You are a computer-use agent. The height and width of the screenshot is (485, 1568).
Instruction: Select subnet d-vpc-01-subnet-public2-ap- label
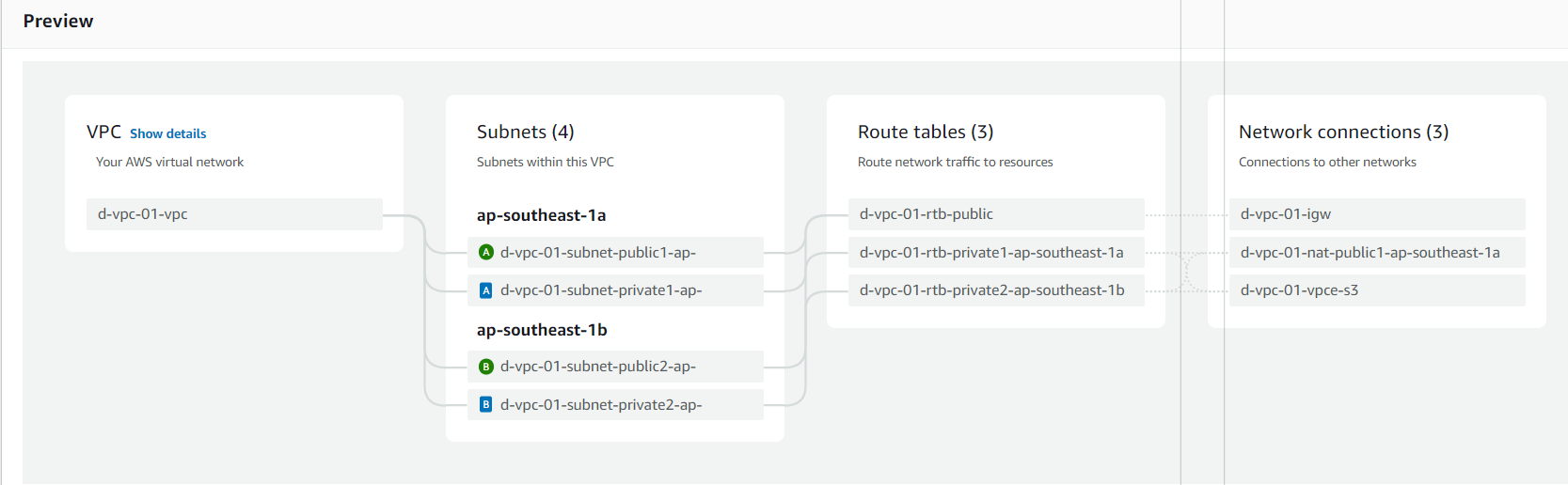pyautogui.click(x=598, y=367)
